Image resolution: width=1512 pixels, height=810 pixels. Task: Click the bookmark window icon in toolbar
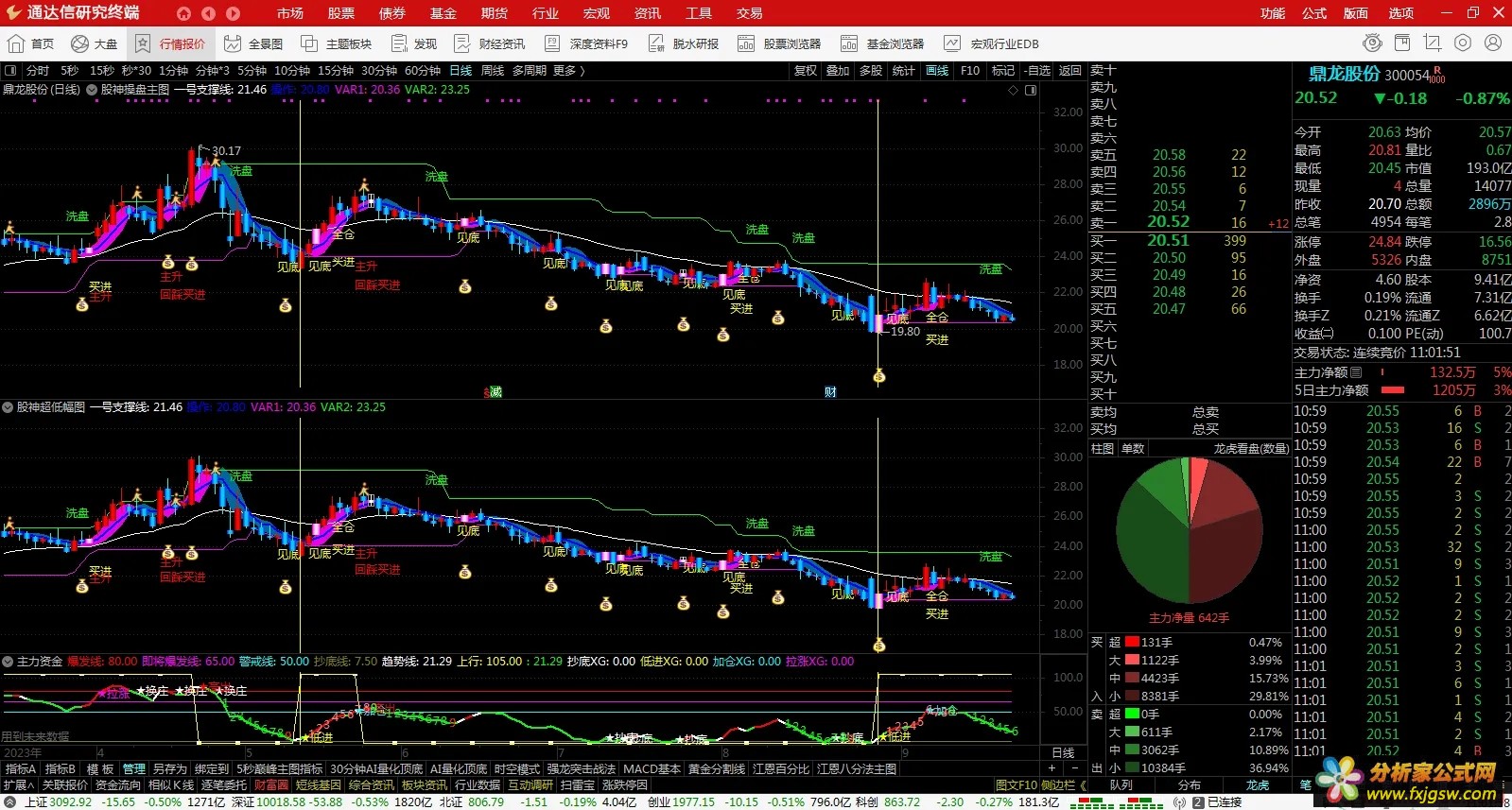[1402, 43]
